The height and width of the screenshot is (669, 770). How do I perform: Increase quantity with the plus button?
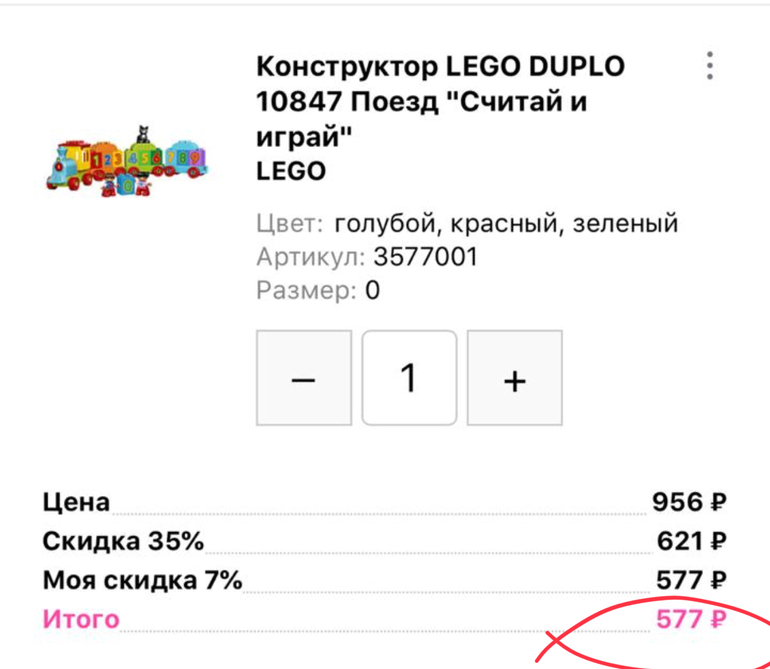(514, 378)
